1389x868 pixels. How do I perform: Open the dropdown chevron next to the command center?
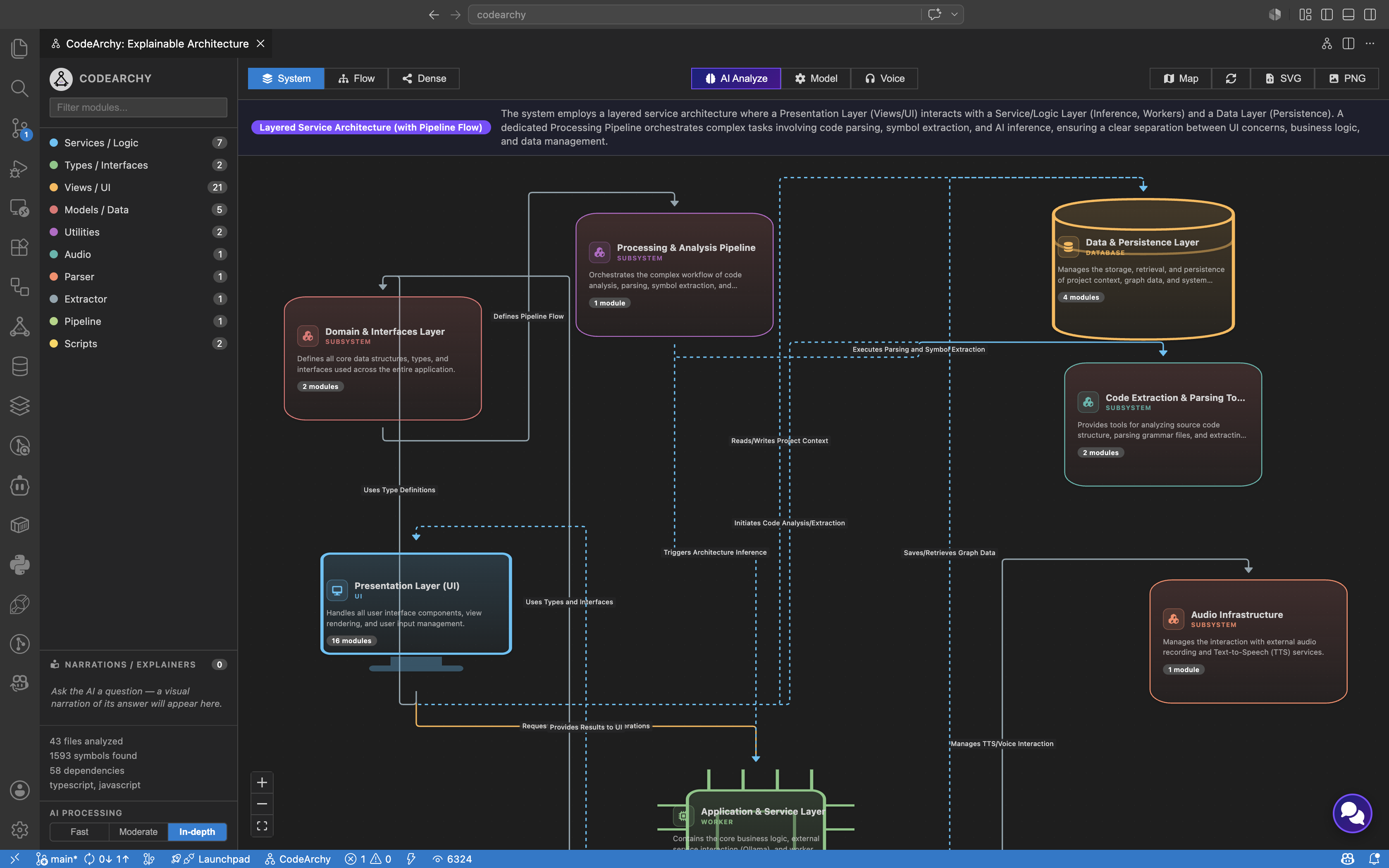pyautogui.click(x=955, y=15)
